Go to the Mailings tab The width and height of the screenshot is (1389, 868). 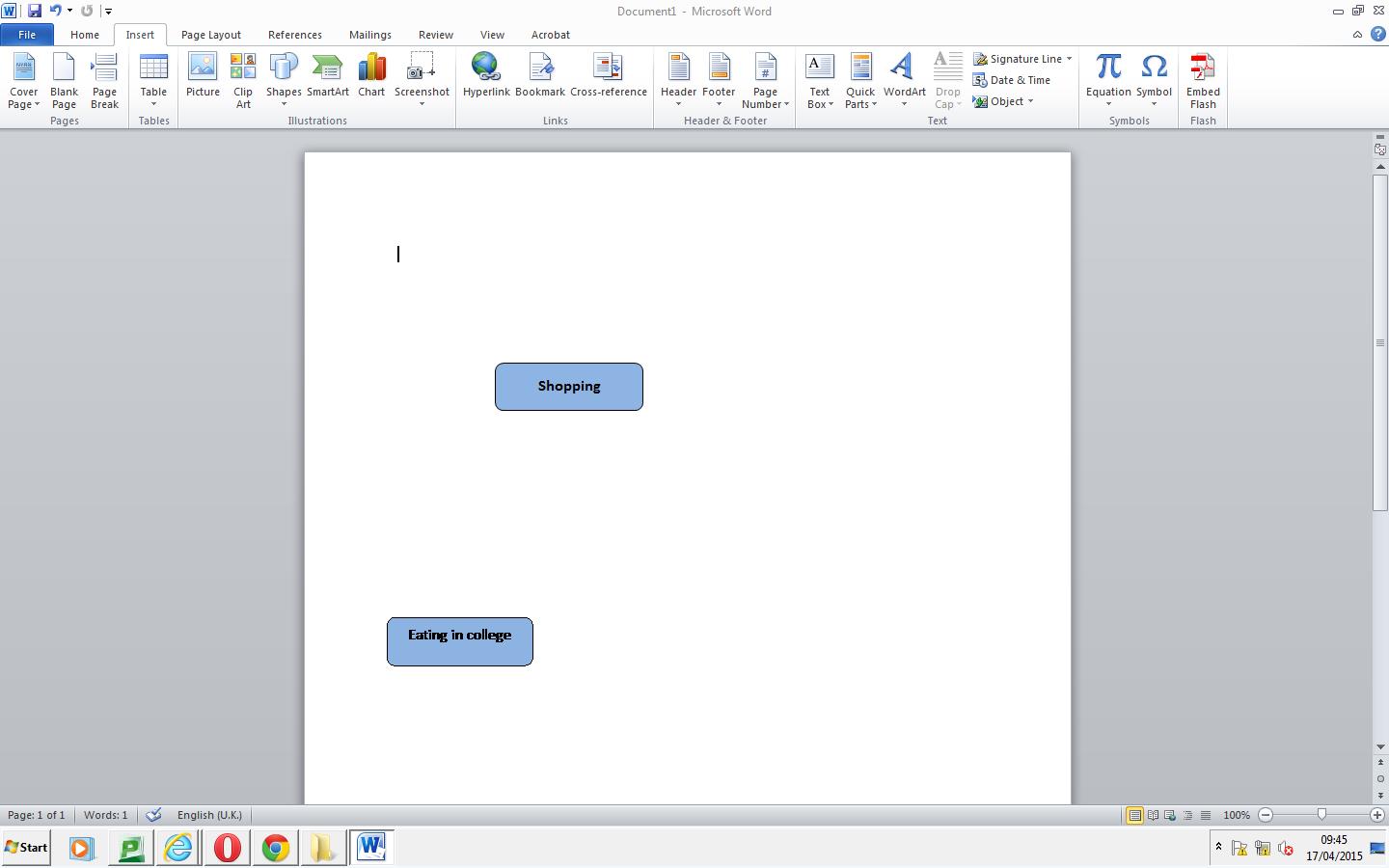370,35
